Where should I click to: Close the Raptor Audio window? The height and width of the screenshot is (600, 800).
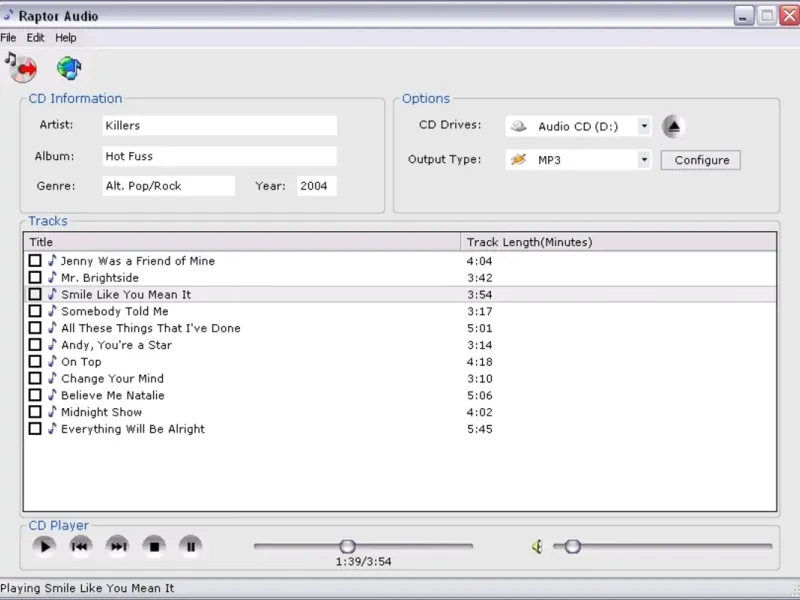[x=790, y=15]
